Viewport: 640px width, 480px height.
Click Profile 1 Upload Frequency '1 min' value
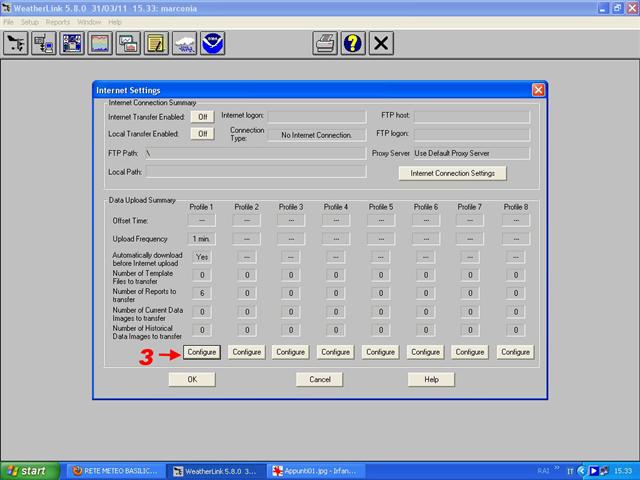click(201, 239)
